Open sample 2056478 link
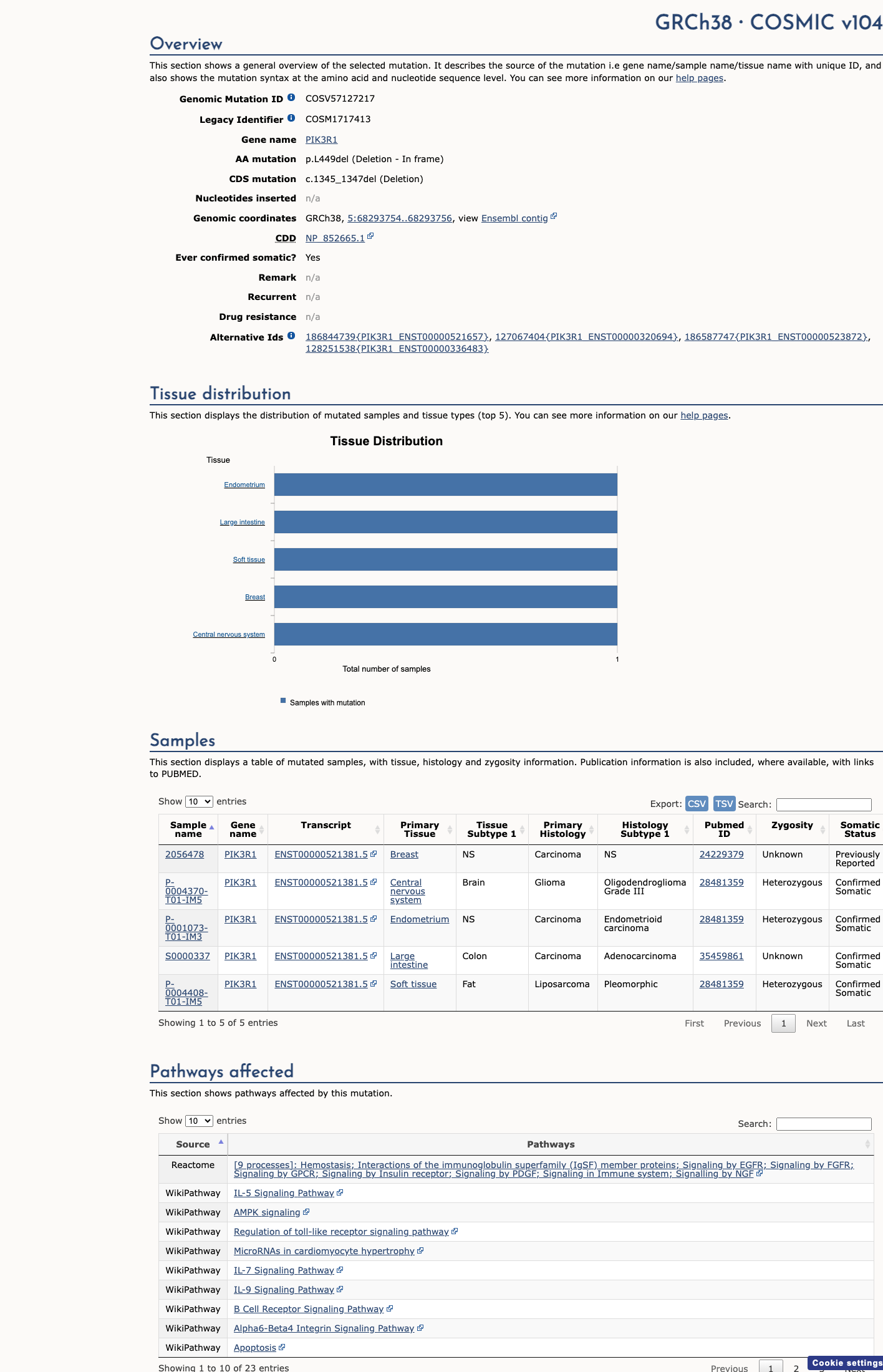The height and width of the screenshot is (1372, 883). pyautogui.click(x=185, y=854)
